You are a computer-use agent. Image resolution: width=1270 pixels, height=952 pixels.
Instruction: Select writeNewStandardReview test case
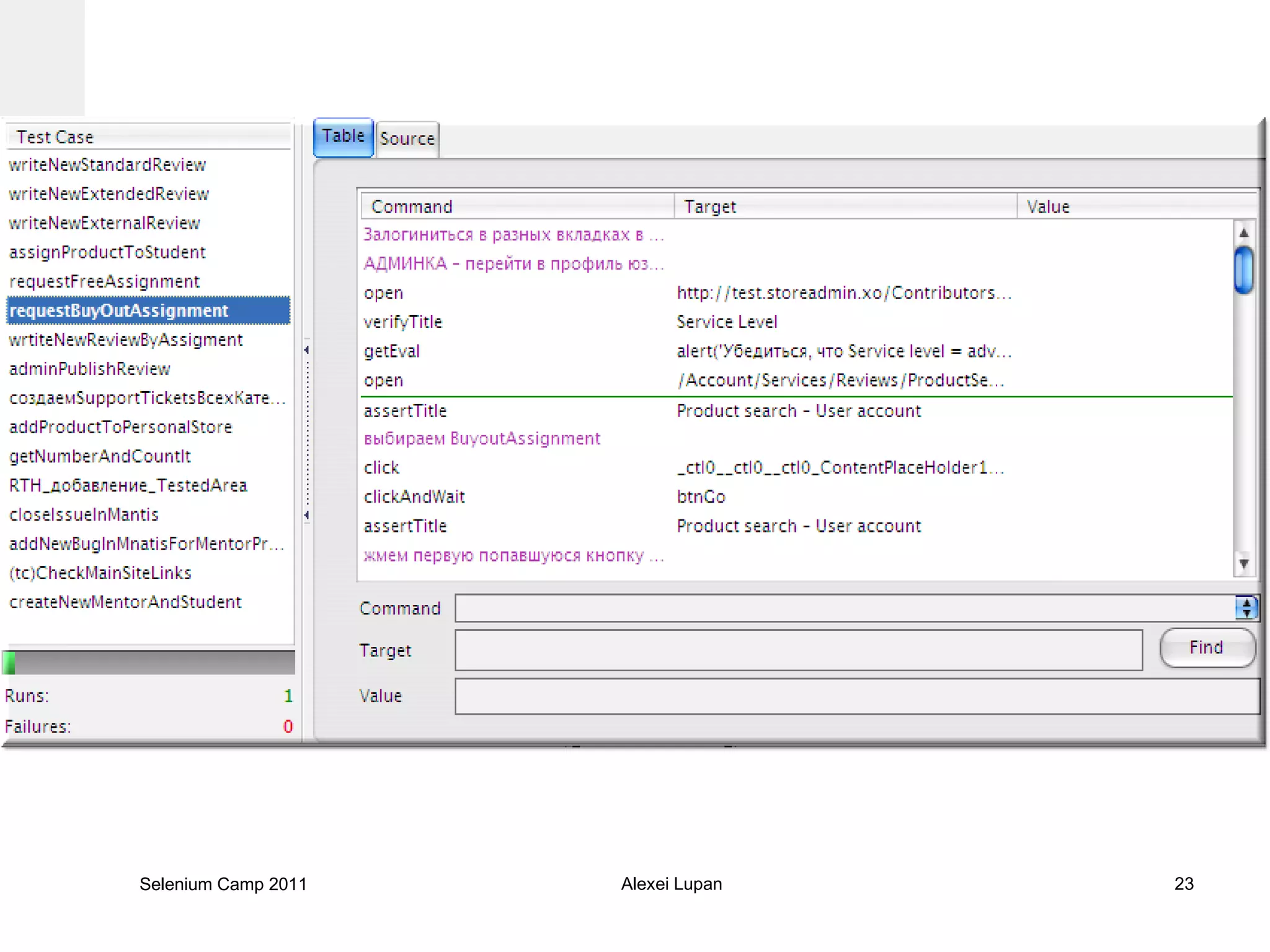(107, 165)
